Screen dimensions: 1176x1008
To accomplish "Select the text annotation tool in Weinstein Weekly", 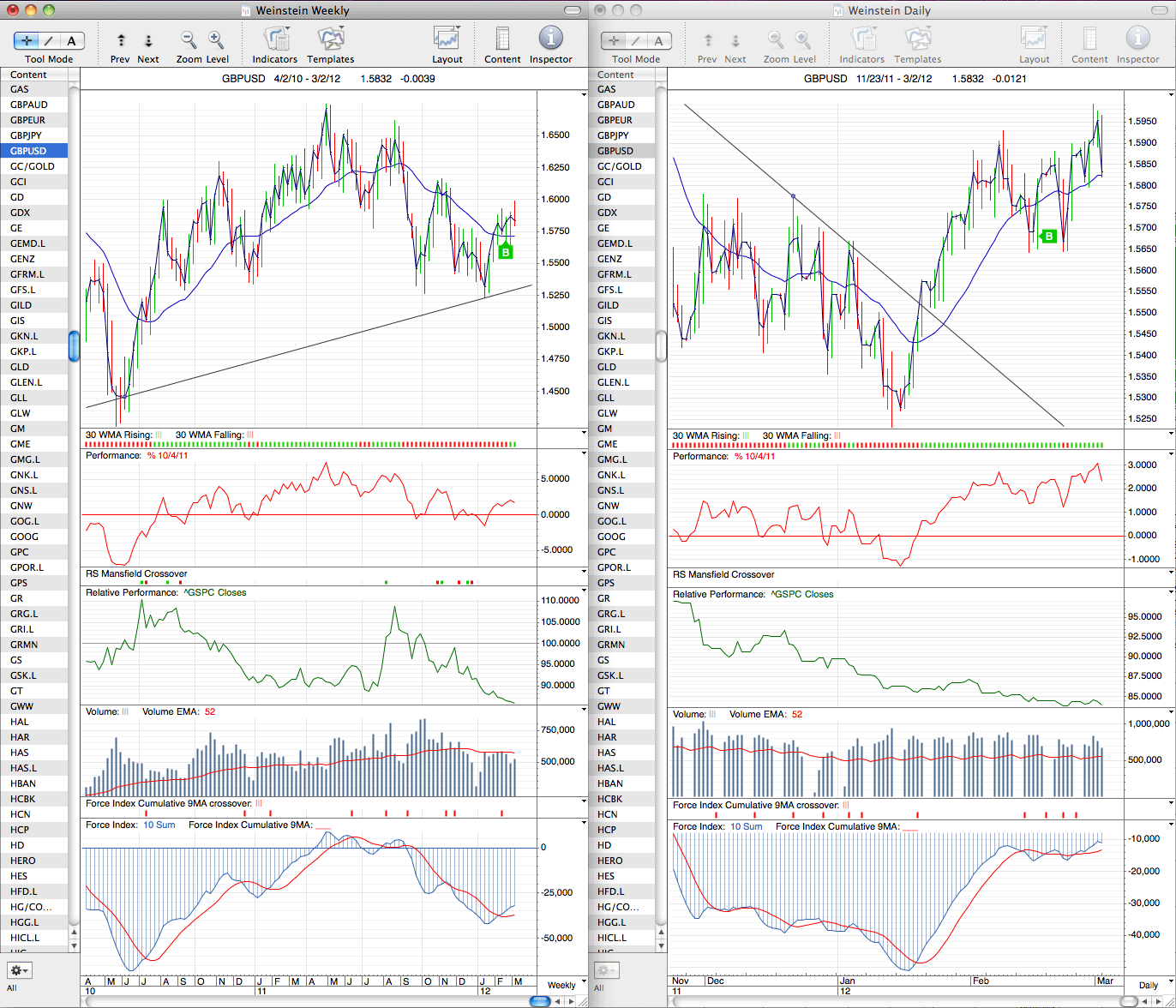I will [71, 41].
